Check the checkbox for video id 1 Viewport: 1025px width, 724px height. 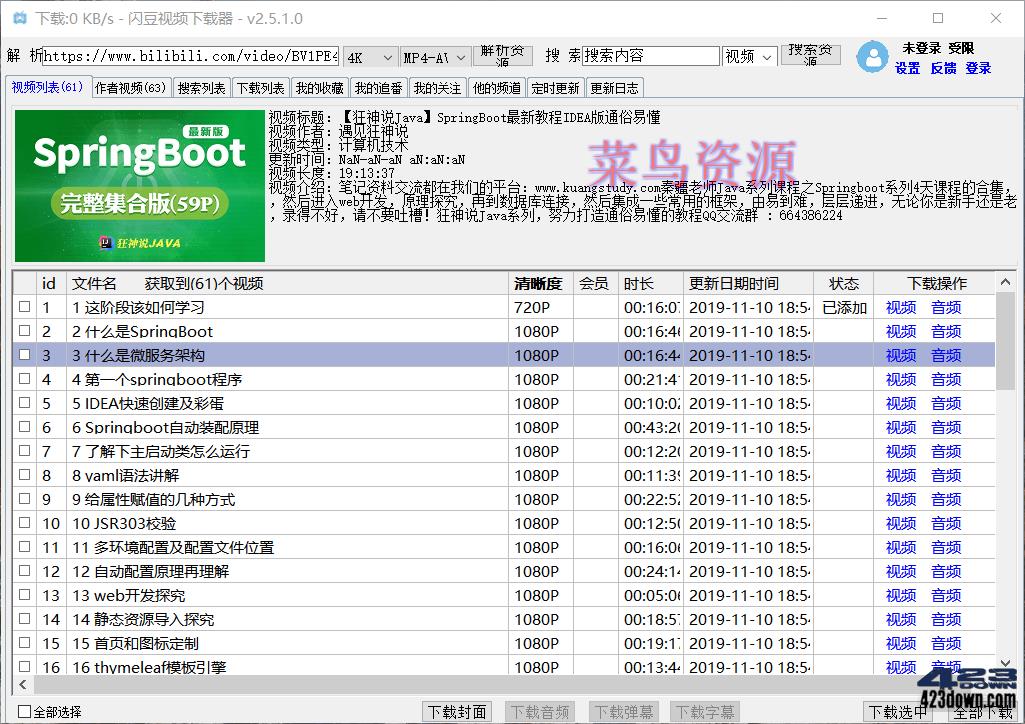(25, 307)
